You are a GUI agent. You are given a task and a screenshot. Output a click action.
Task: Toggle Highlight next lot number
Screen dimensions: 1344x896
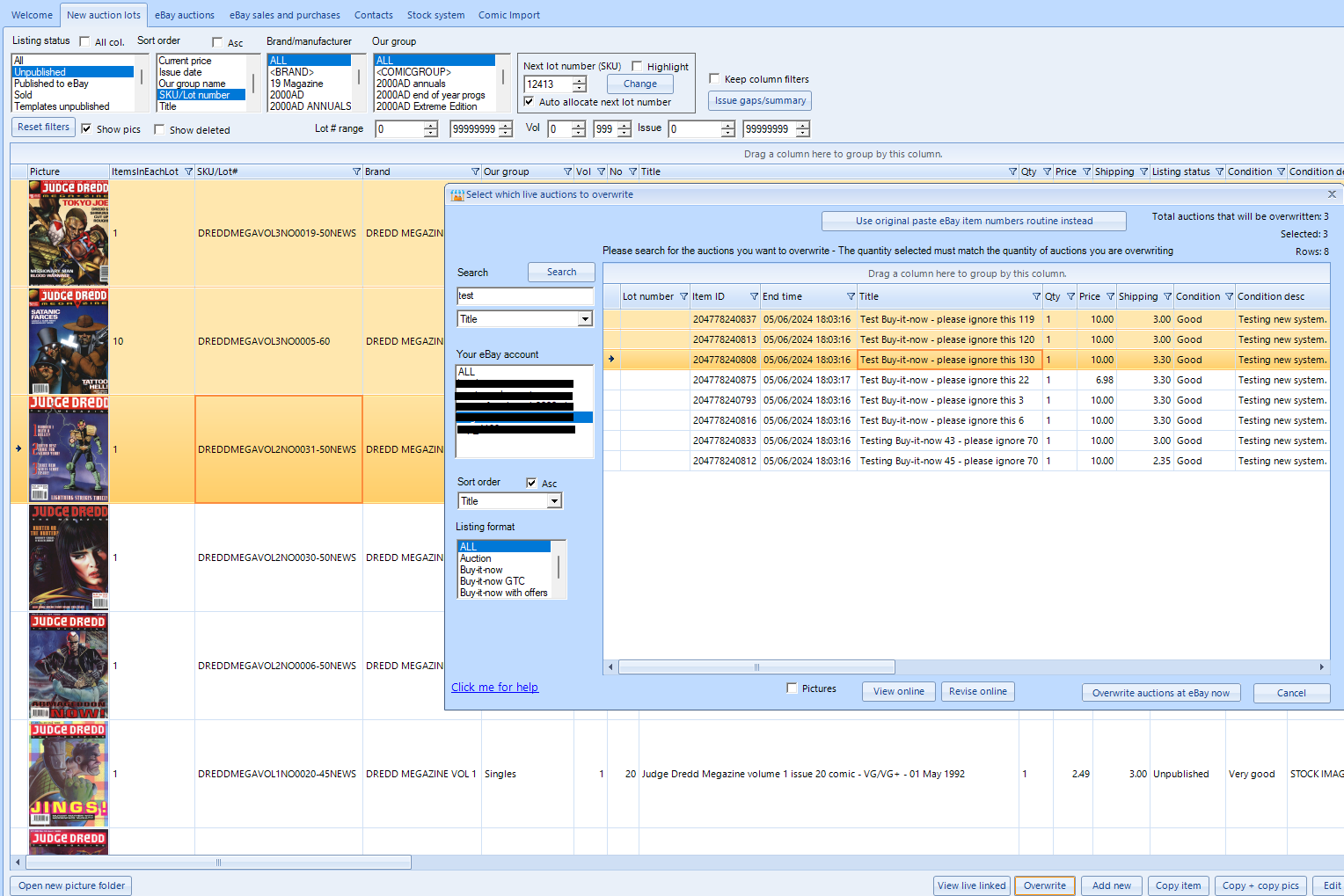(x=637, y=66)
